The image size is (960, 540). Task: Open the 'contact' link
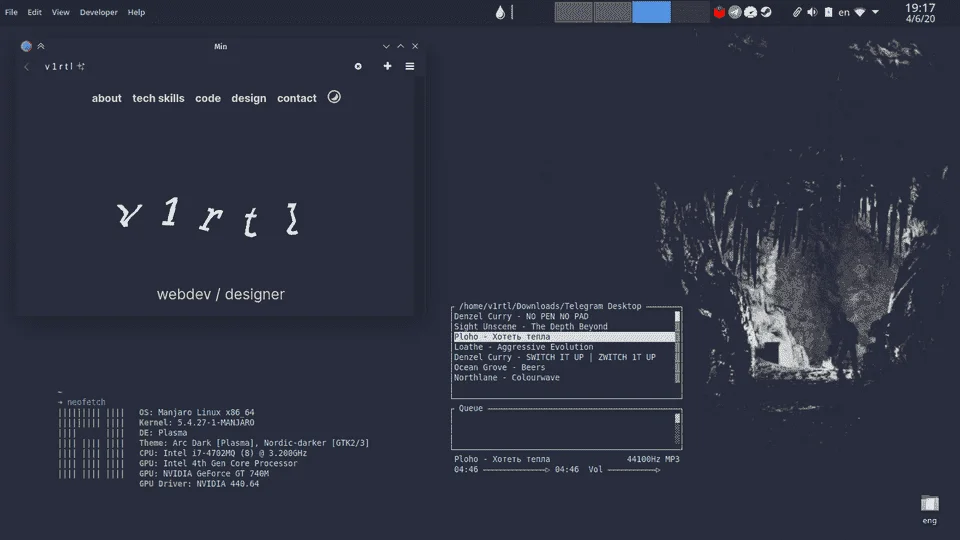297,98
